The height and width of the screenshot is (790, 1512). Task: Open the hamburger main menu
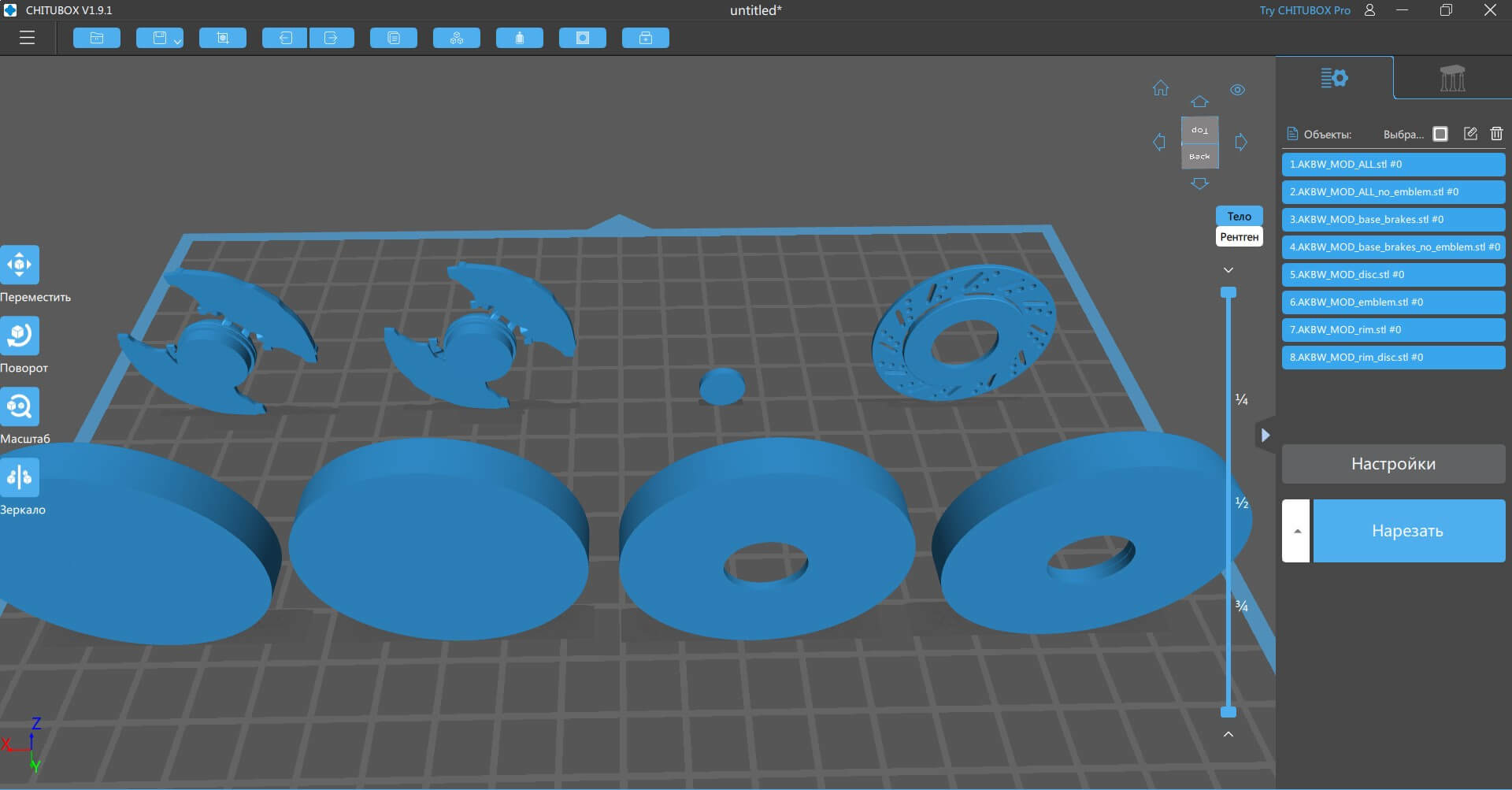28,38
